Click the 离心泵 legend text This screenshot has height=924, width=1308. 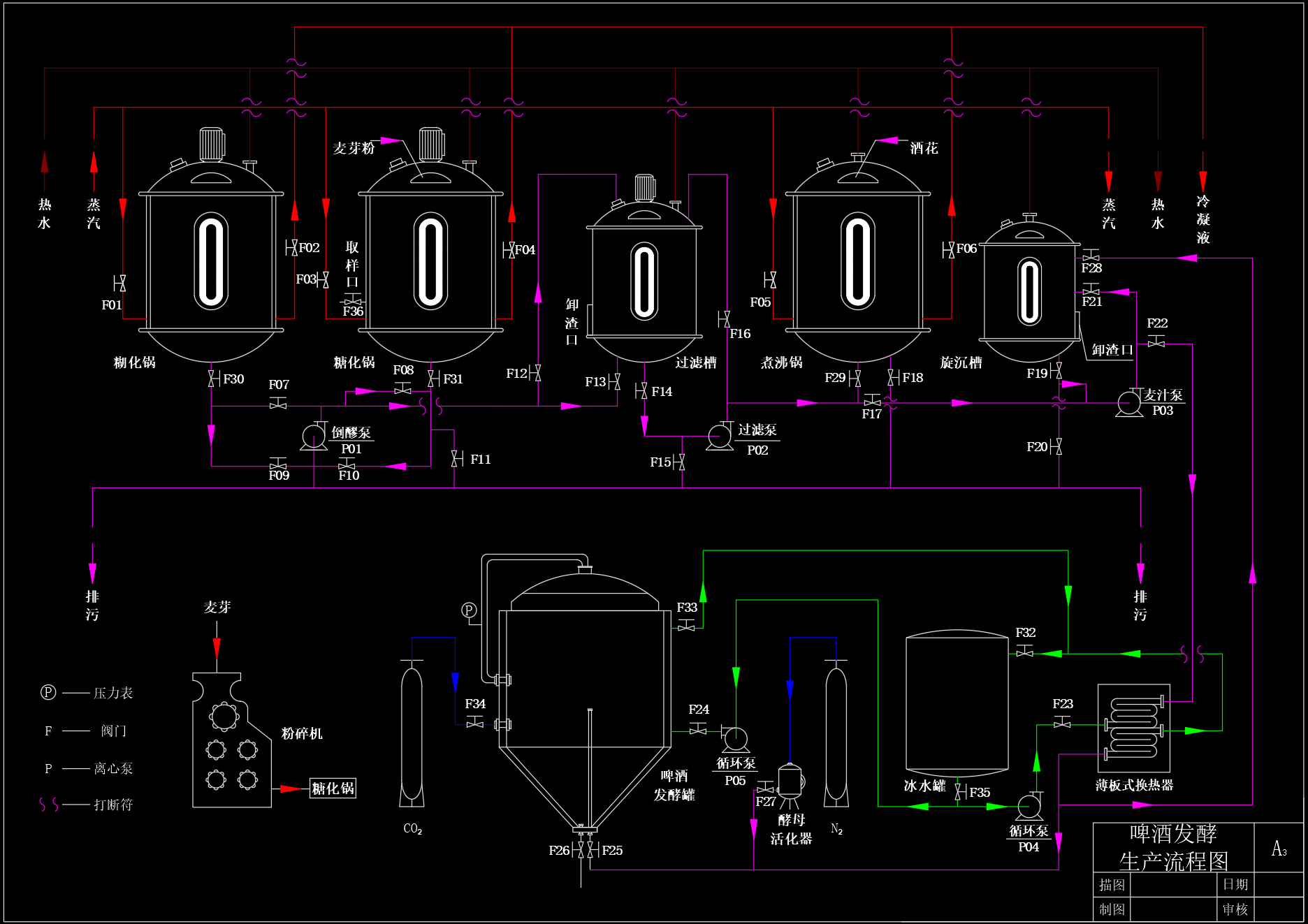[x=113, y=768]
